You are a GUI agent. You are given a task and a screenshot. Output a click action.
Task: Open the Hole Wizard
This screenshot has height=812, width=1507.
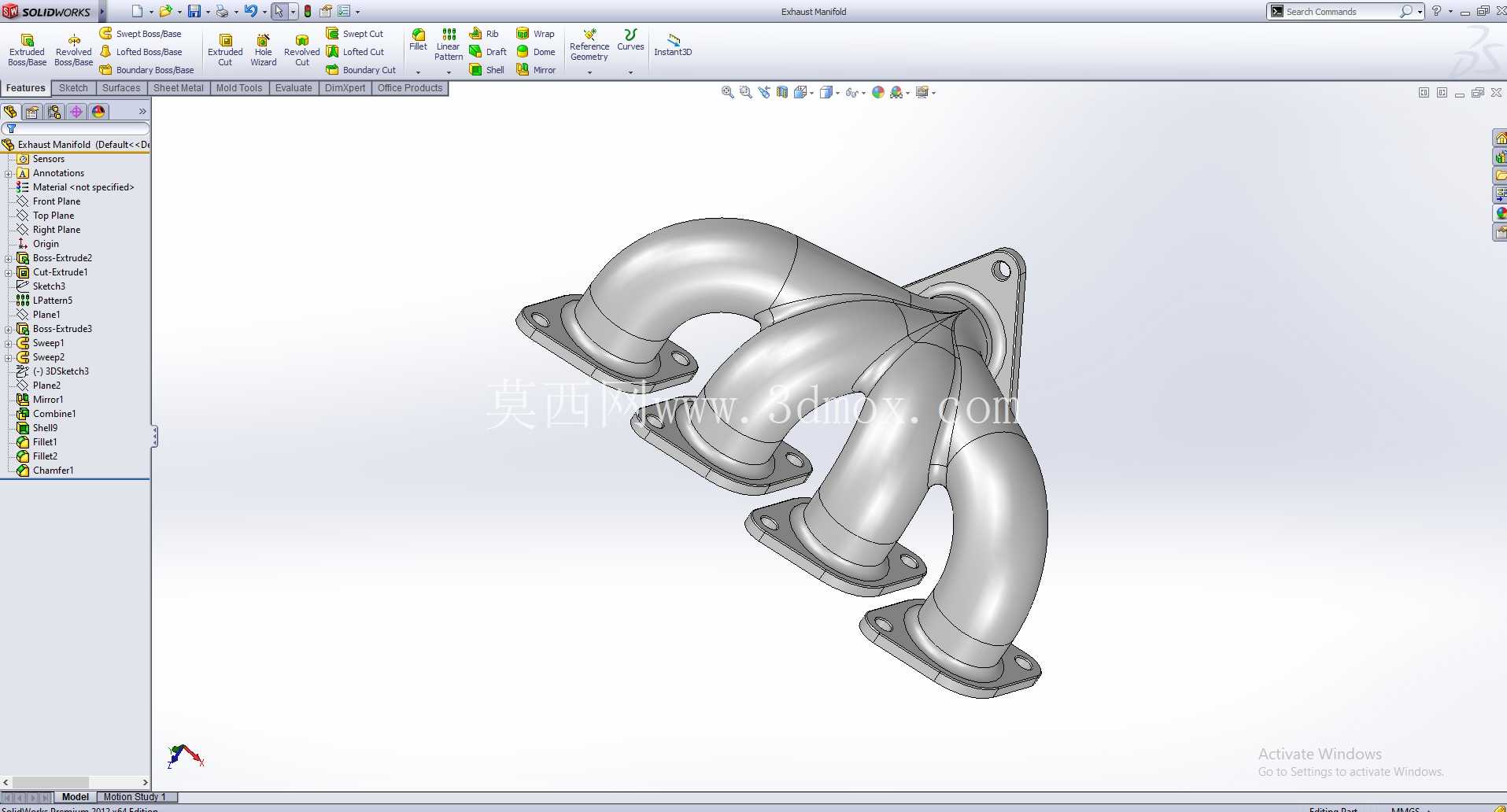tap(263, 50)
